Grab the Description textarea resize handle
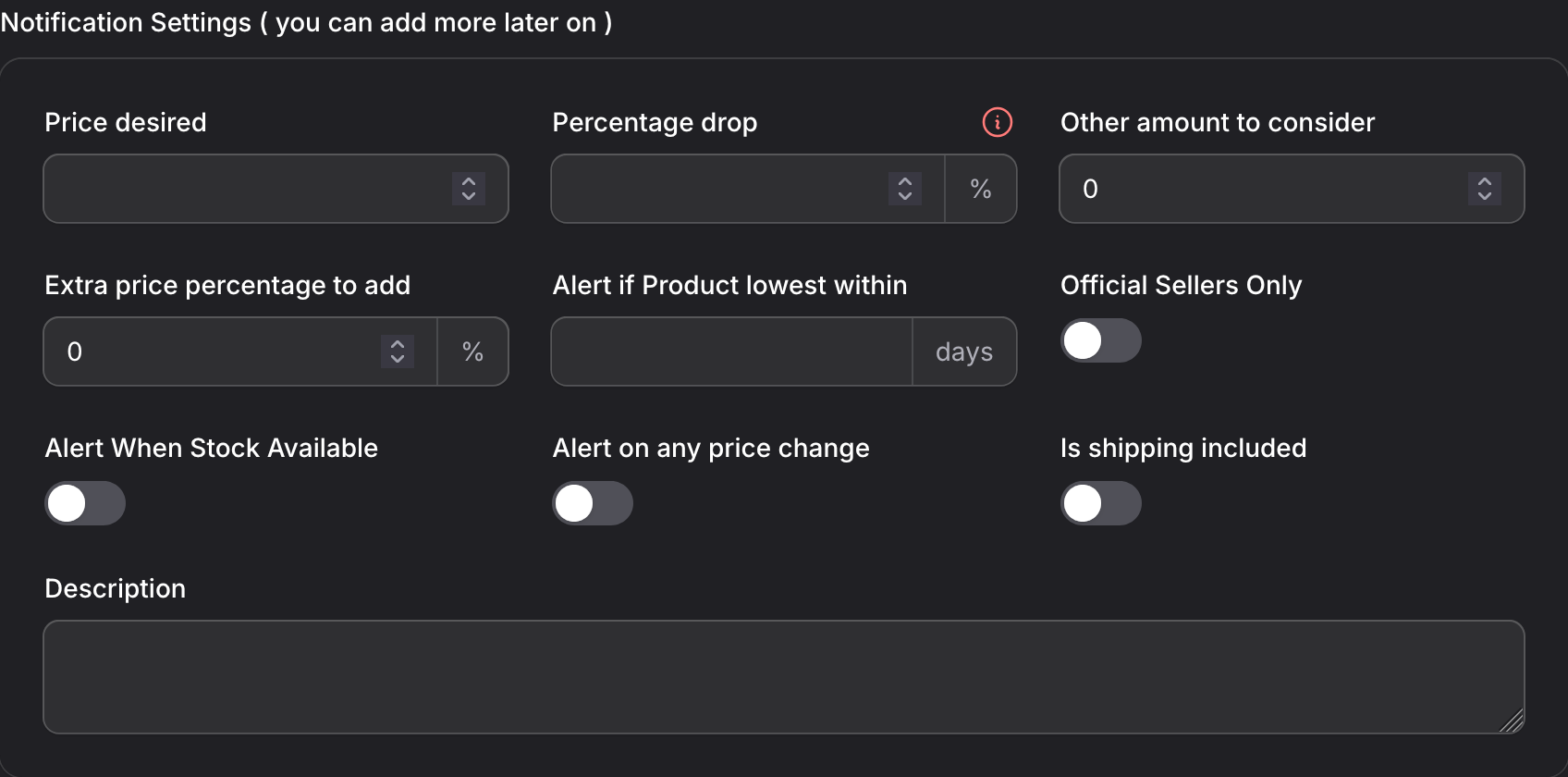This screenshot has width=1568, height=777. [1512, 721]
